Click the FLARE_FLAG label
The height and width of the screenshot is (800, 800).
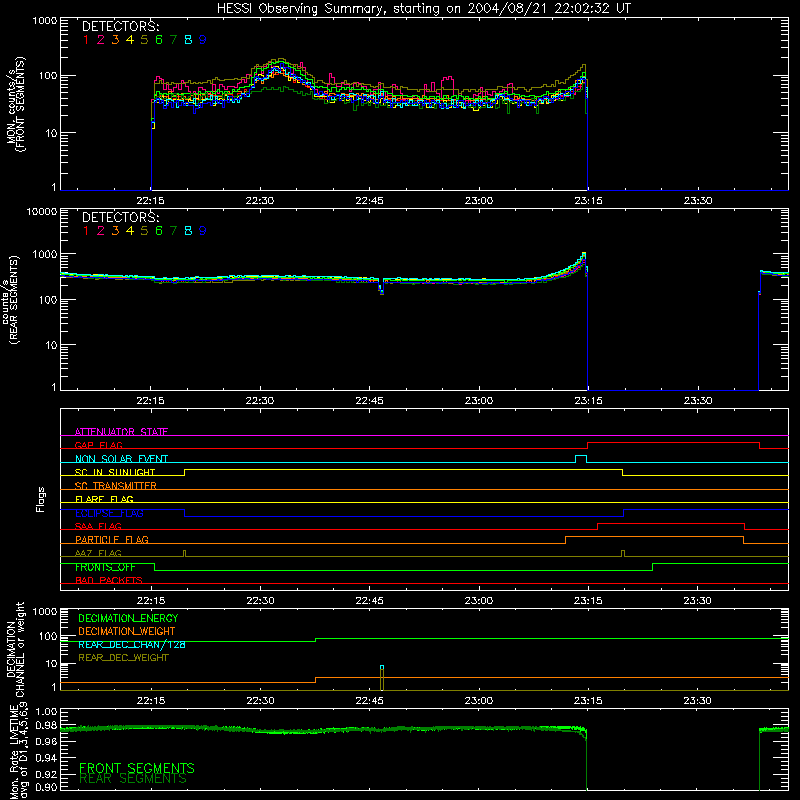(x=104, y=499)
